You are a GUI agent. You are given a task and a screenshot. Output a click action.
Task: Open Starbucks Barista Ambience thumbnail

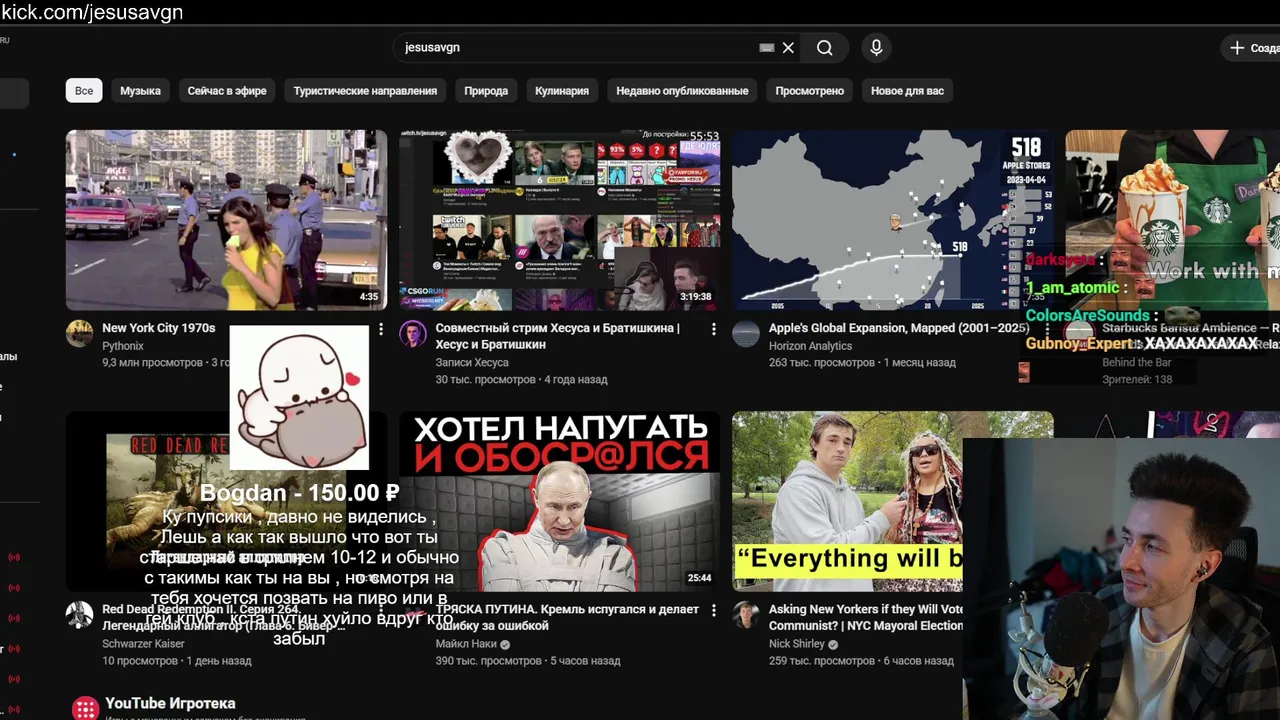[x=1172, y=220]
